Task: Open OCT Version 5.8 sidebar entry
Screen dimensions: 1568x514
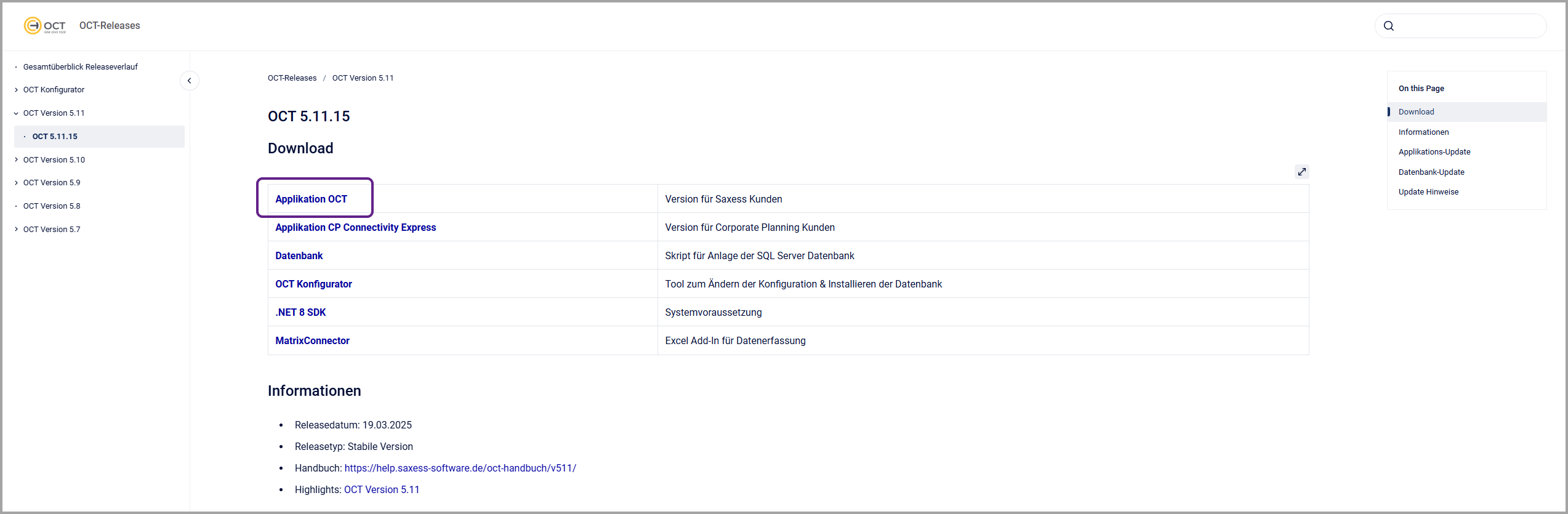Action: tap(52, 206)
